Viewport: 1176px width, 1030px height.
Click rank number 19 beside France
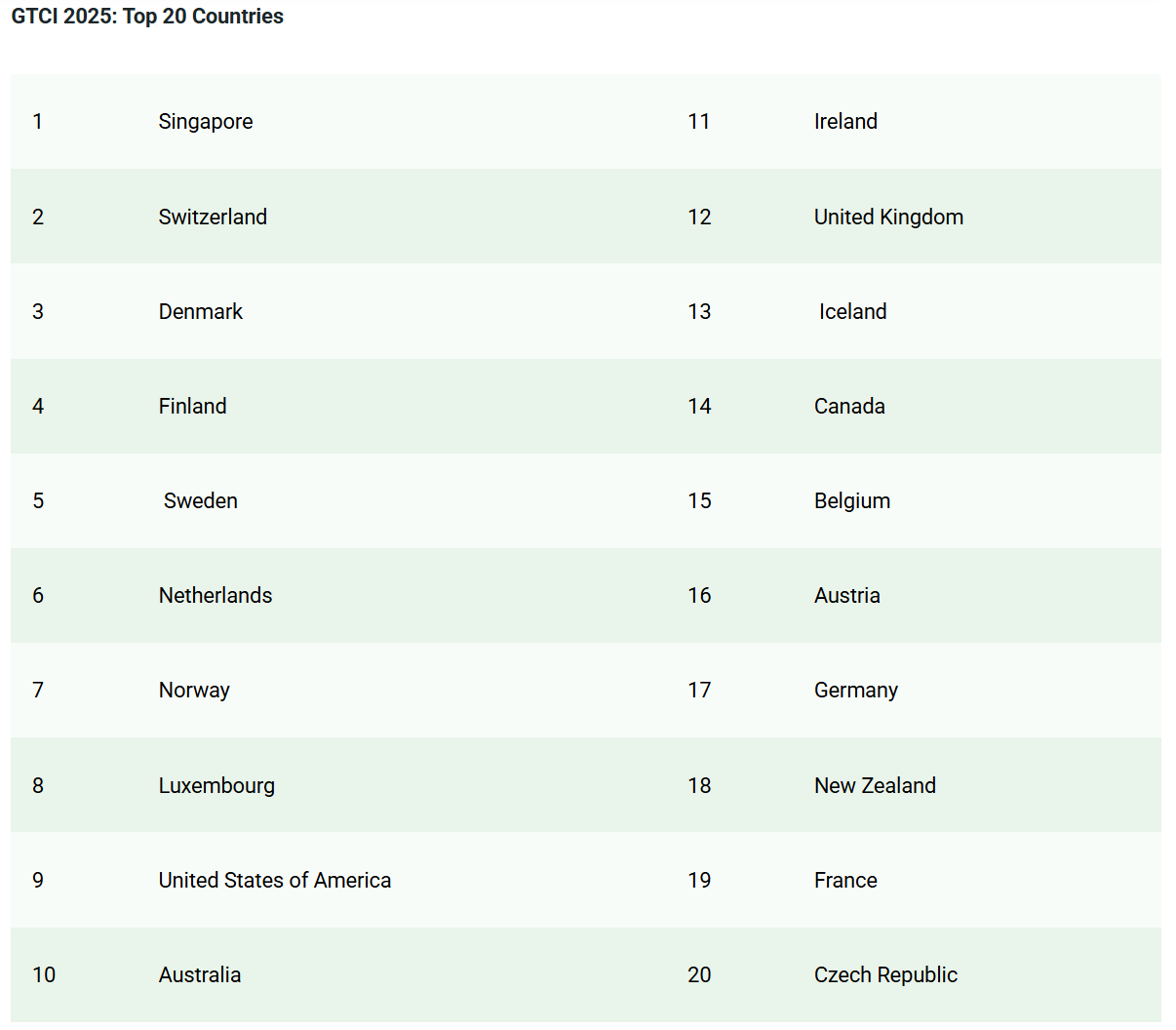[x=699, y=880]
